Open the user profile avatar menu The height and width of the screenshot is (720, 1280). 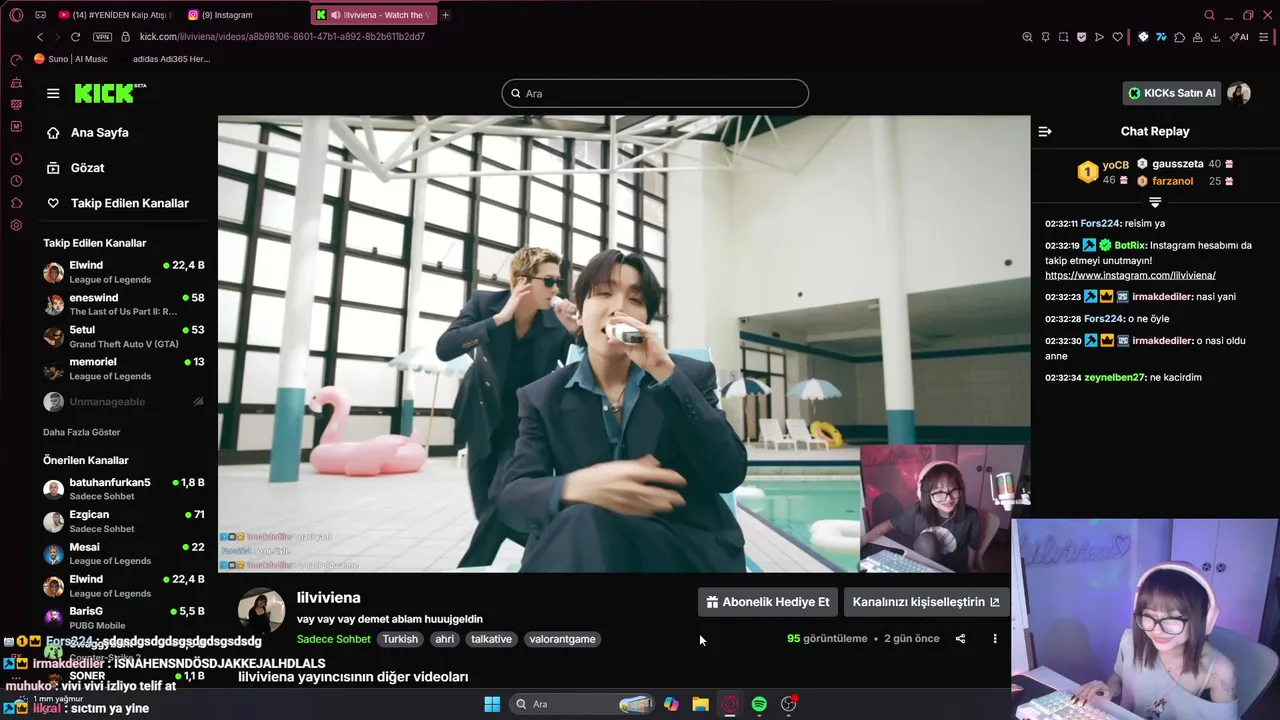[x=1239, y=93]
